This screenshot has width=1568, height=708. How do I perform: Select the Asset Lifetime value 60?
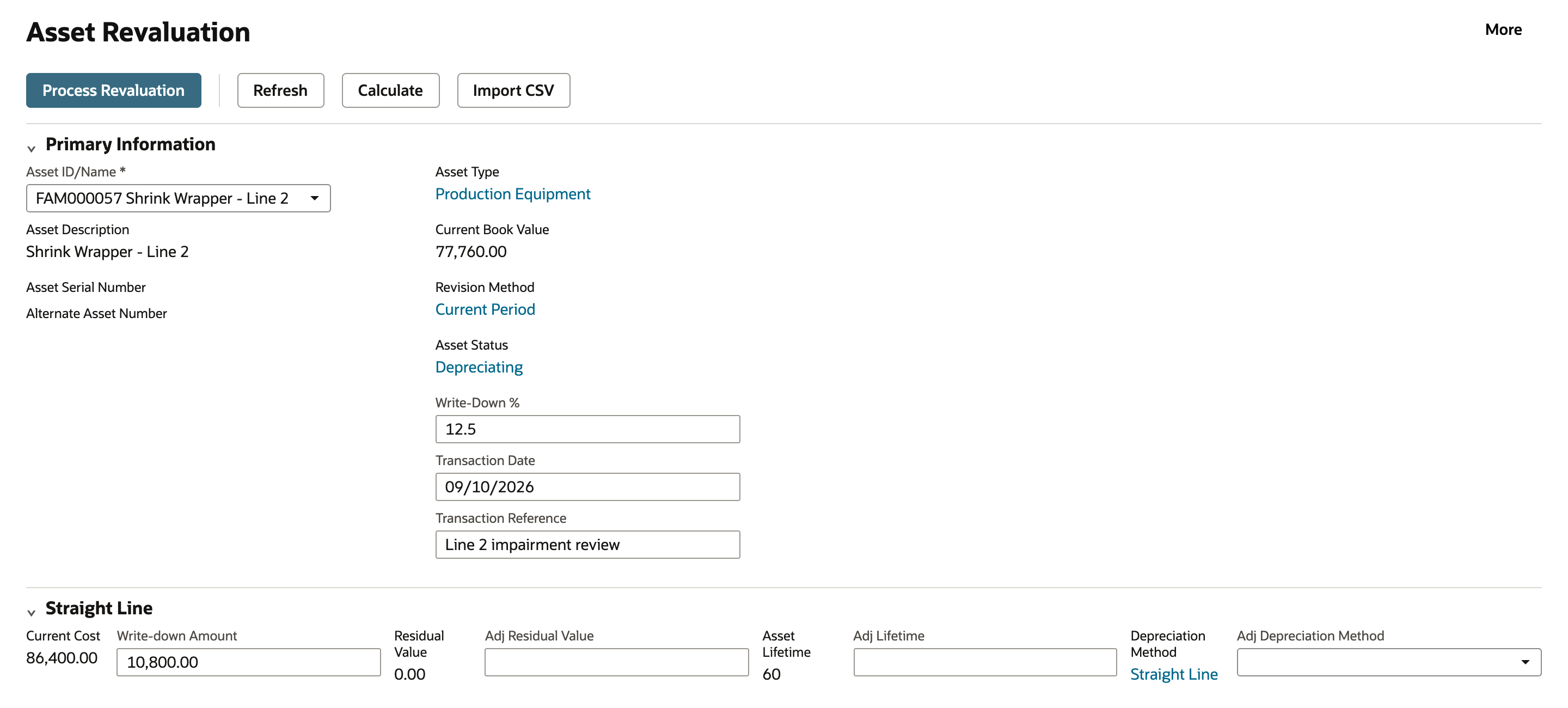click(771, 674)
